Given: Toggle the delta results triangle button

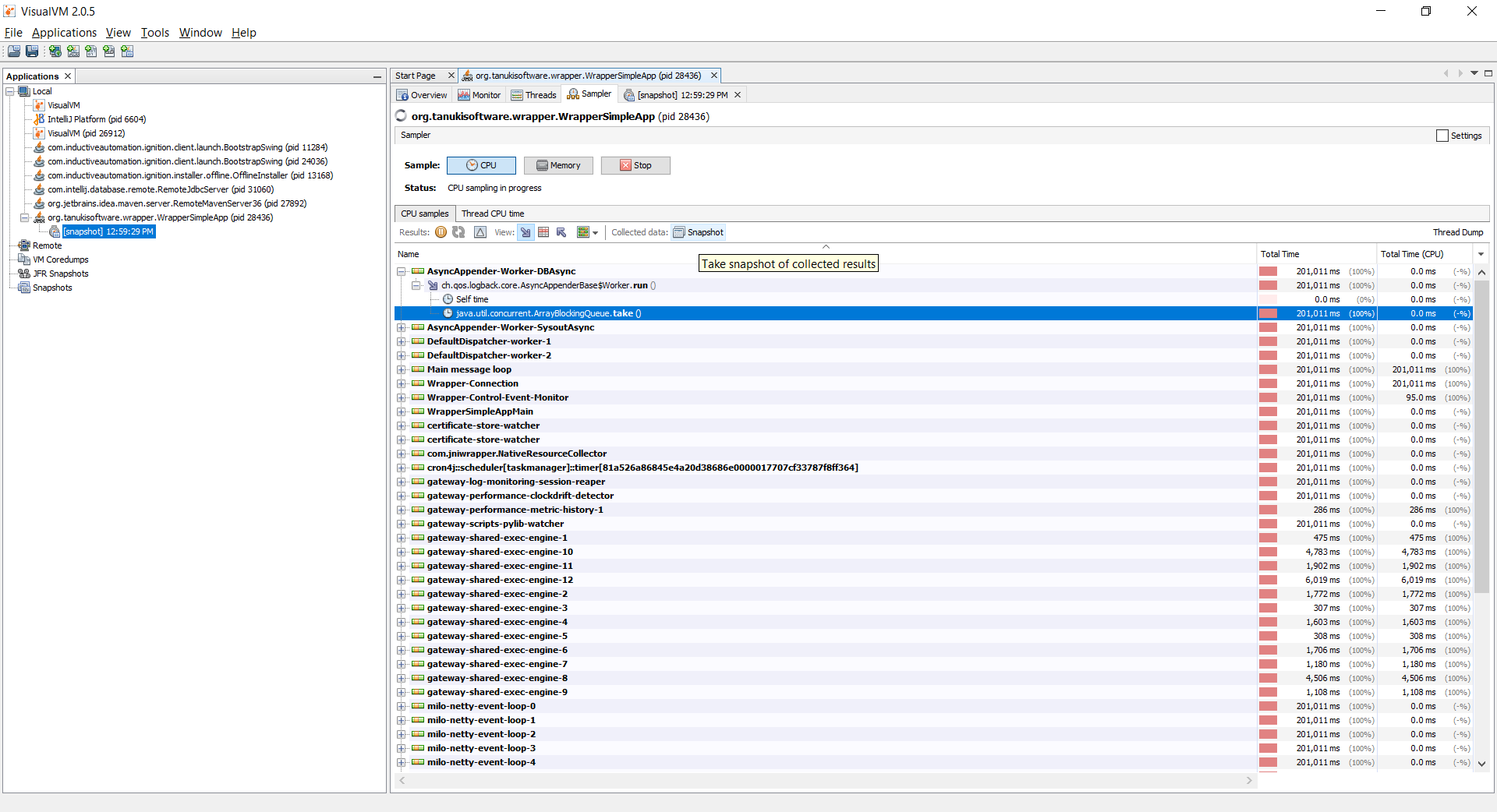Looking at the screenshot, I should pos(480,232).
